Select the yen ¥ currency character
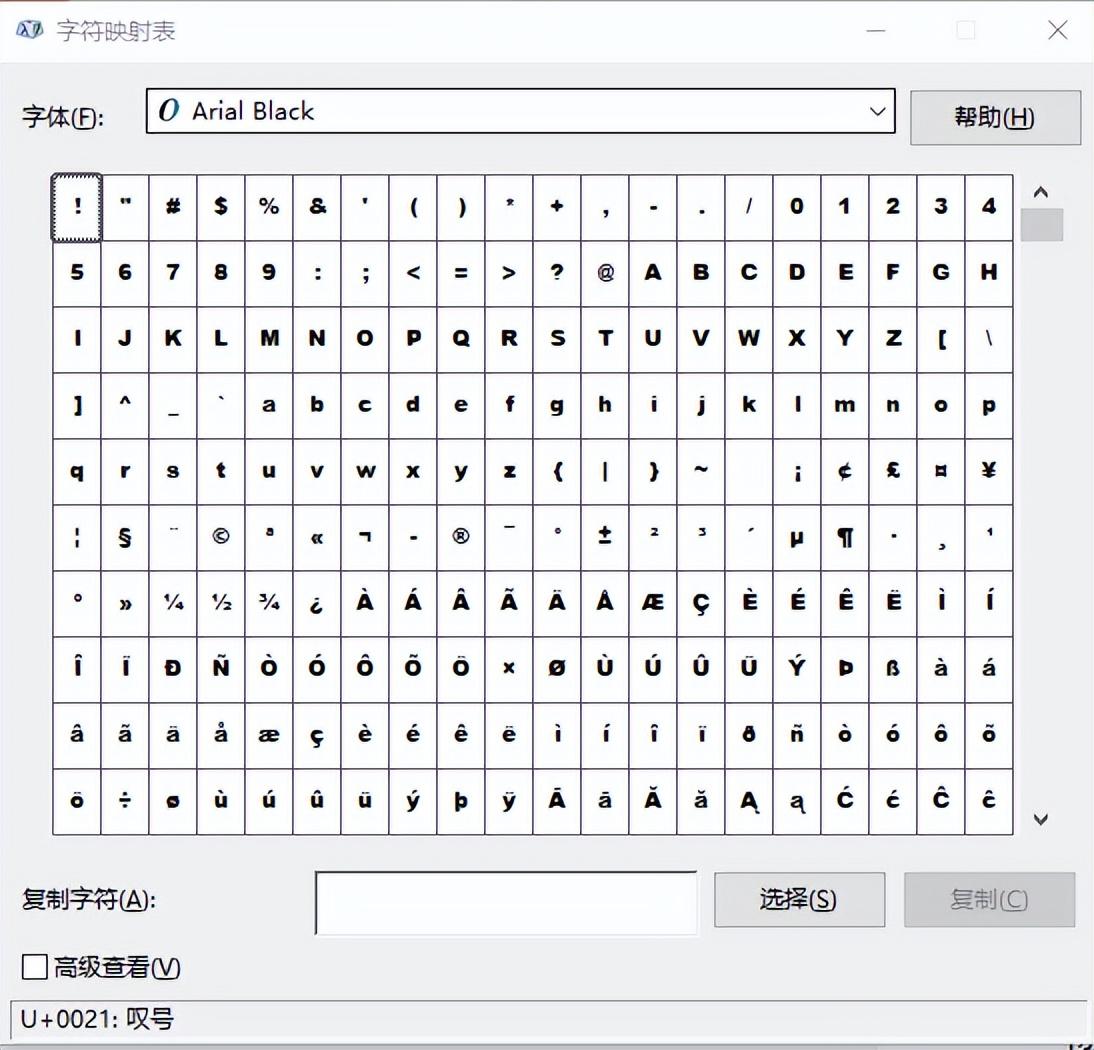 [x=989, y=471]
